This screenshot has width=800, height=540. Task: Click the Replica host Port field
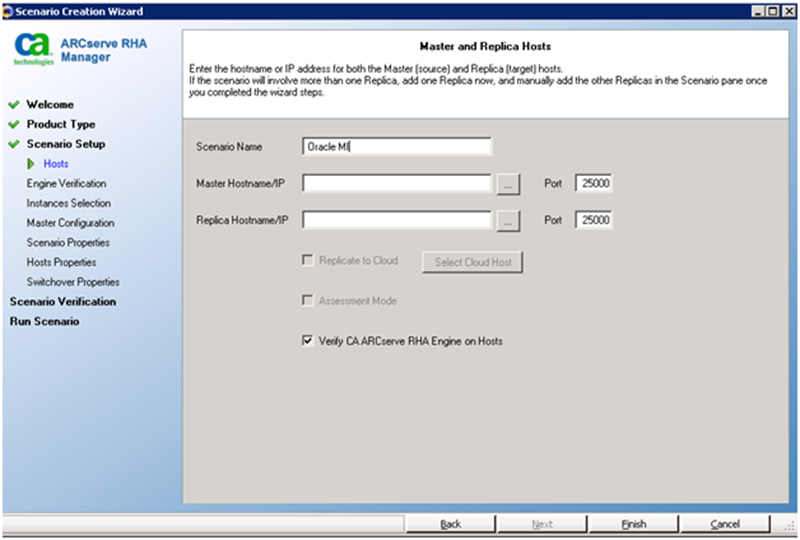tap(594, 220)
